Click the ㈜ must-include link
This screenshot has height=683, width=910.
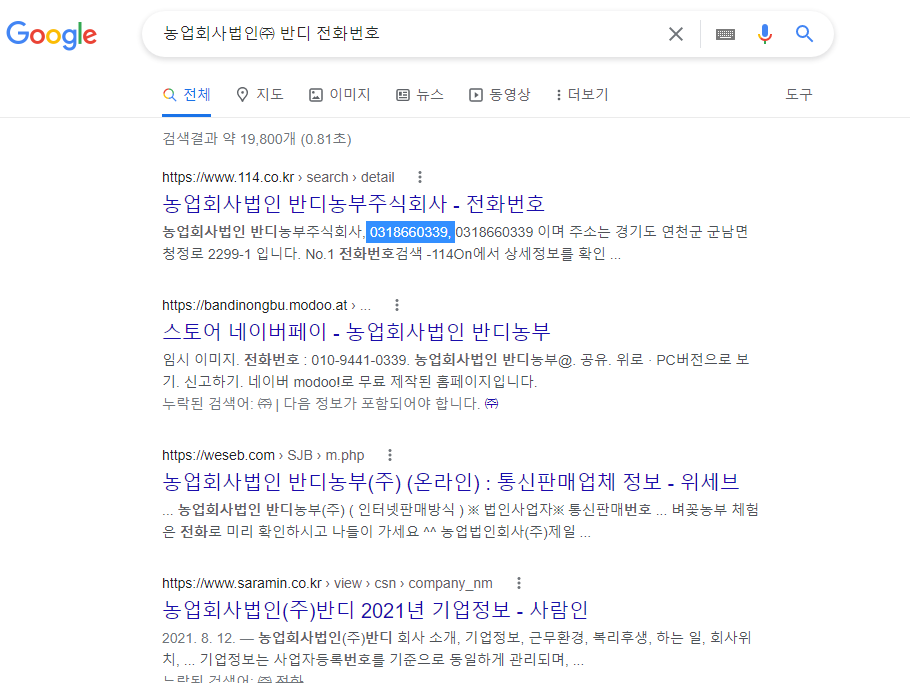491,403
